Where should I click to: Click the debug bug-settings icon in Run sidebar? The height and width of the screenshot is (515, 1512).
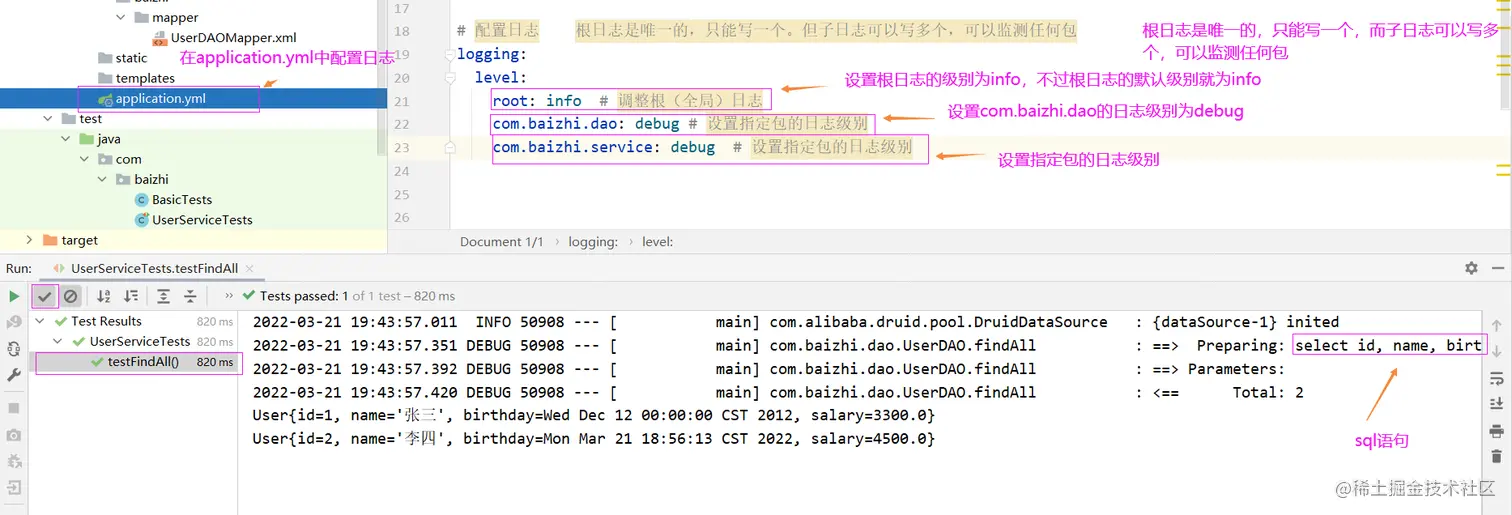pos(14,461)
